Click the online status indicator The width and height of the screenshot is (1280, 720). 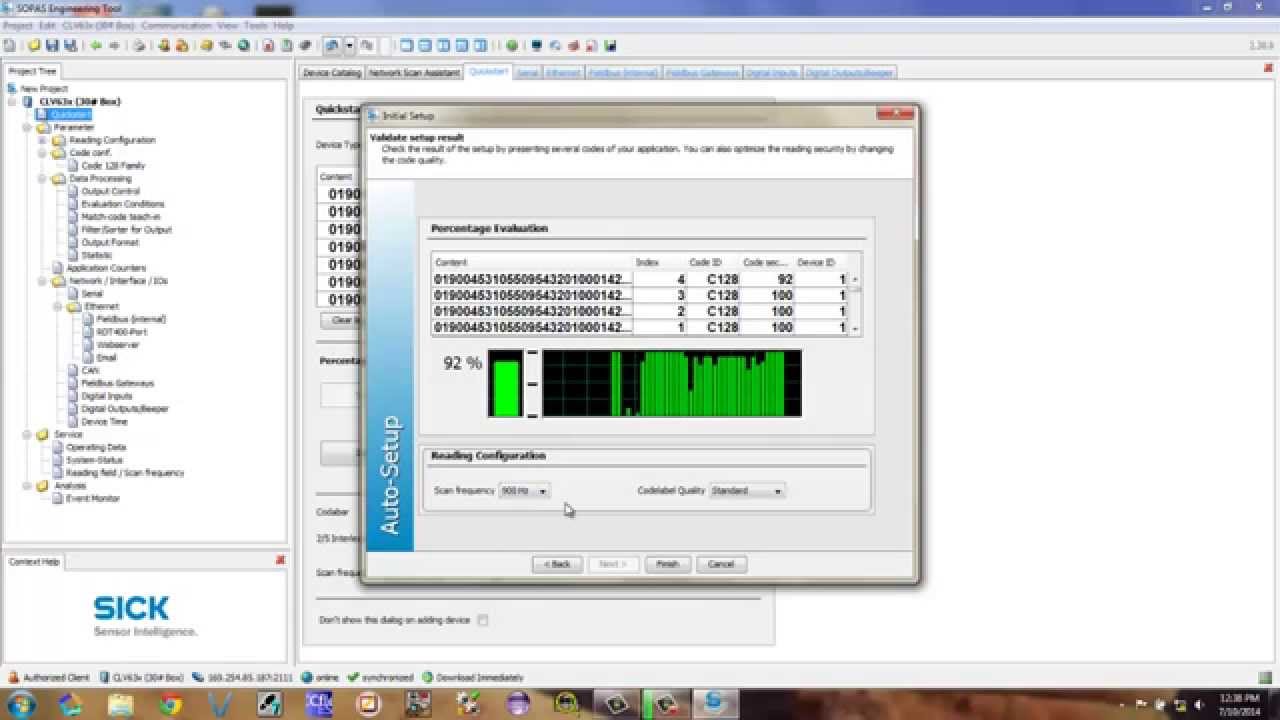pyautogui.click(x=320, y=677)
